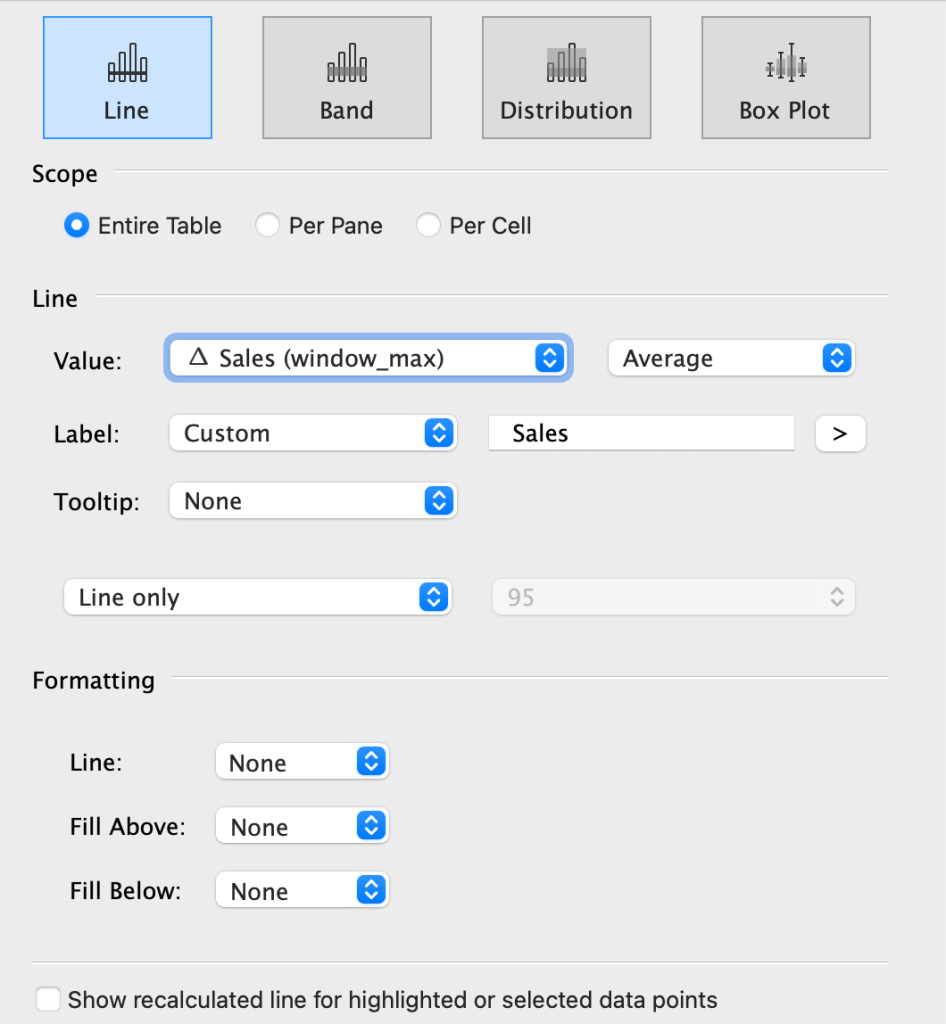
Task: Open the Line only dropdown
Action: (x=257, y=597)
